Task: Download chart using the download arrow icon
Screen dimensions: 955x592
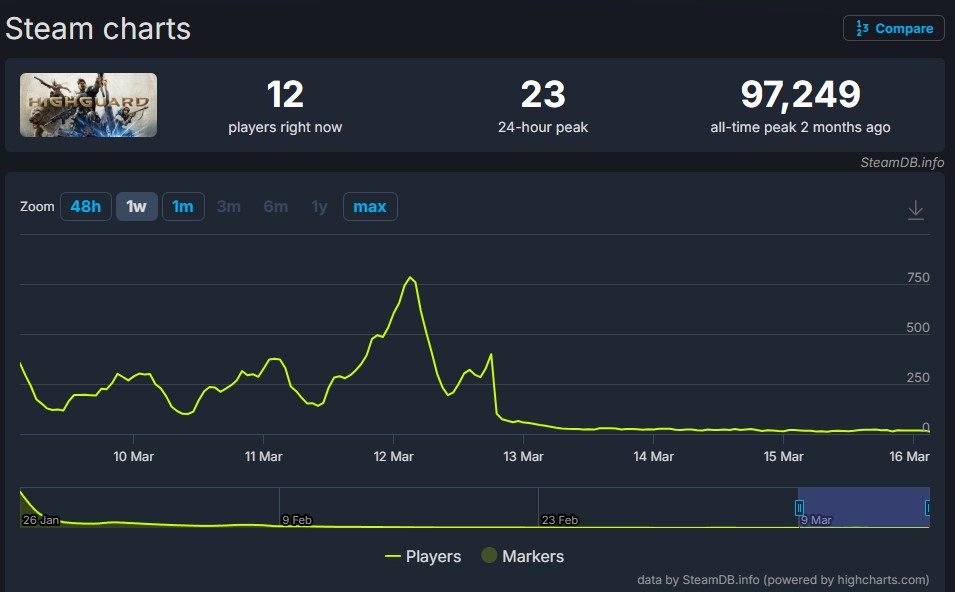Action: coord(915,210)
